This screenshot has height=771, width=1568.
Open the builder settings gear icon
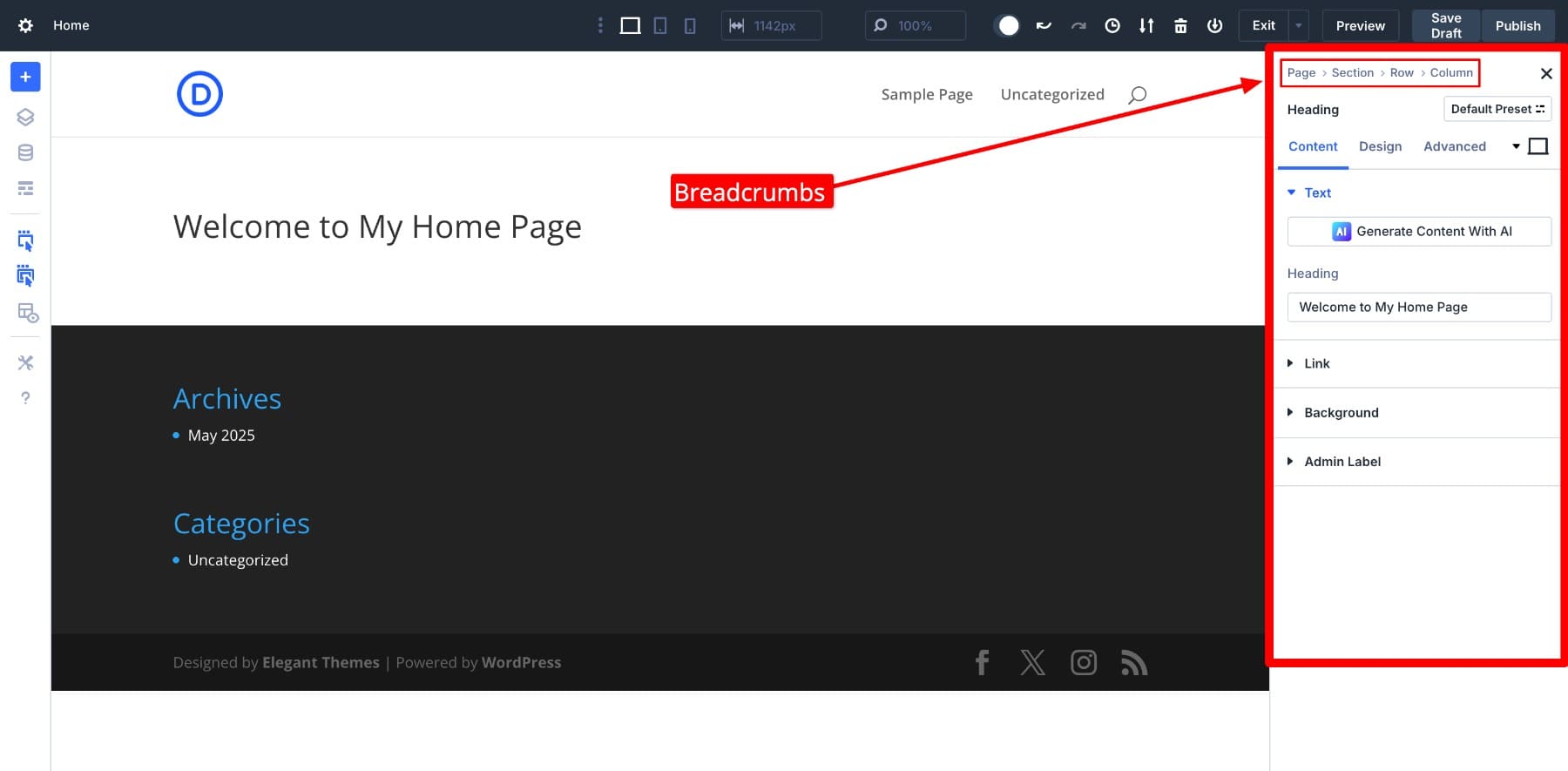point(25,25)
